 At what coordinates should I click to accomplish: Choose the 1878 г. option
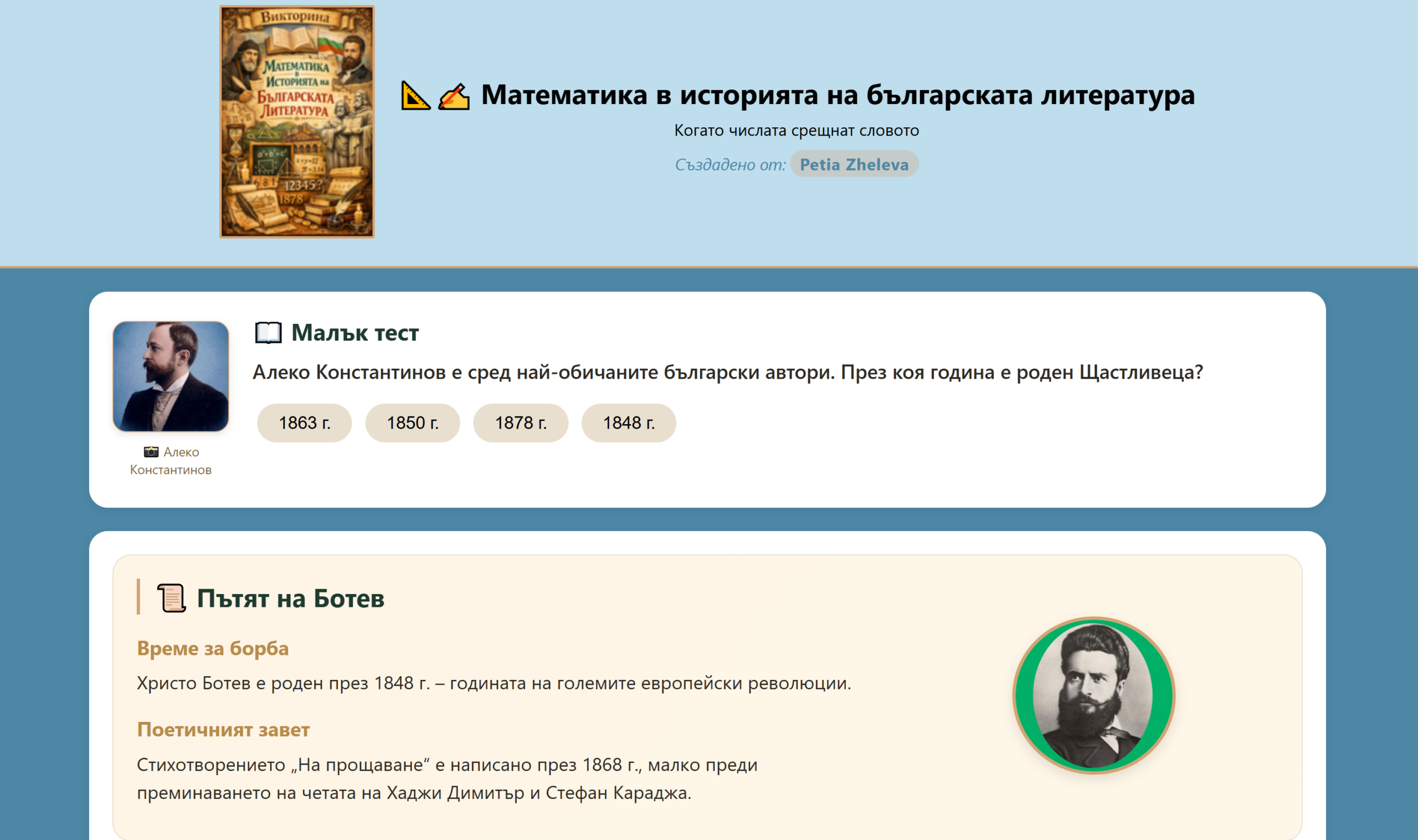coord(520,423)
